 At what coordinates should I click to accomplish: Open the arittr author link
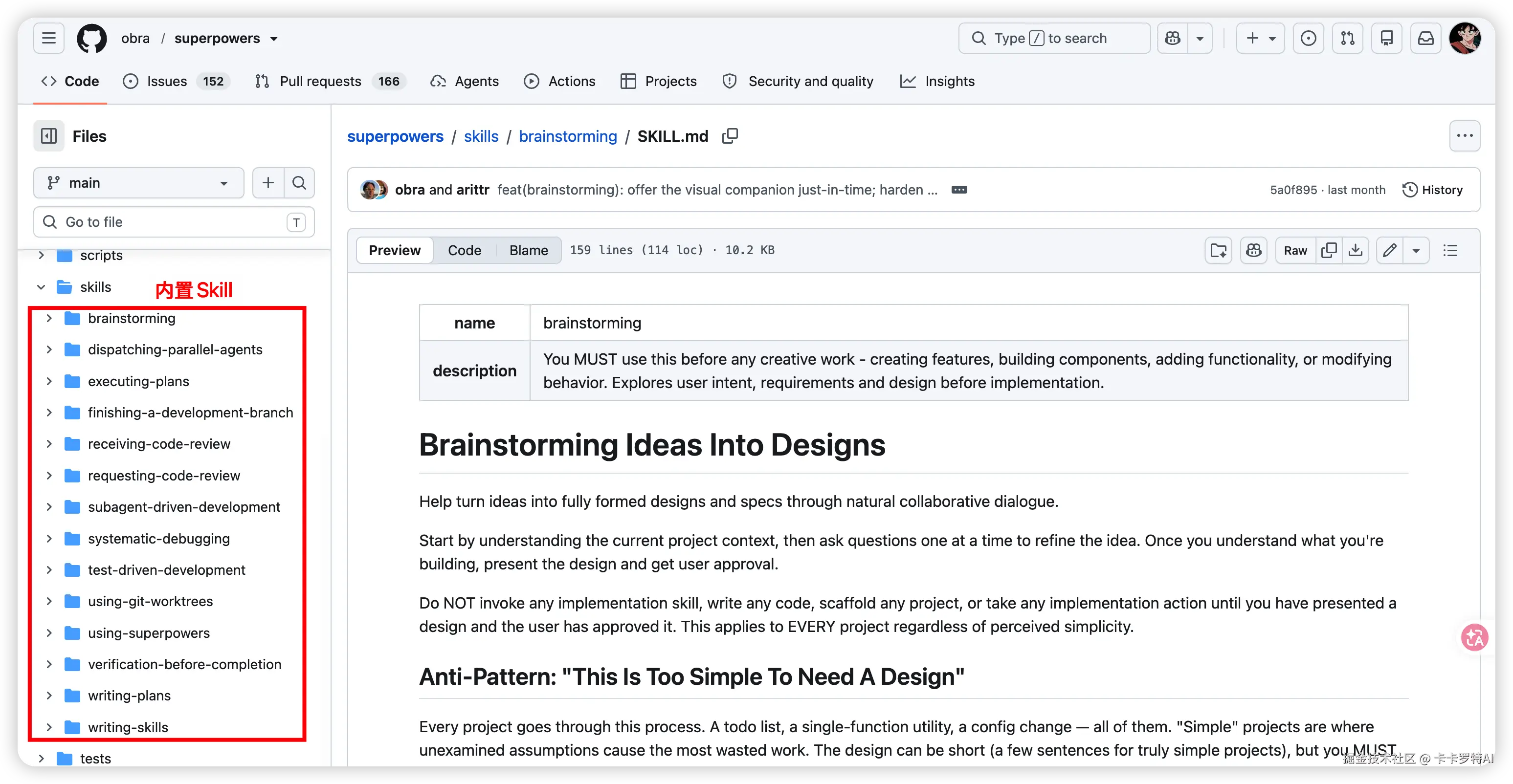point(473,190)
